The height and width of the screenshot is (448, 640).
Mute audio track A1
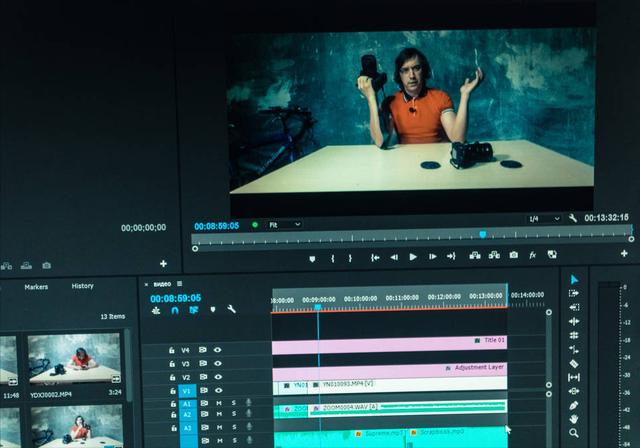click(218, 403)
